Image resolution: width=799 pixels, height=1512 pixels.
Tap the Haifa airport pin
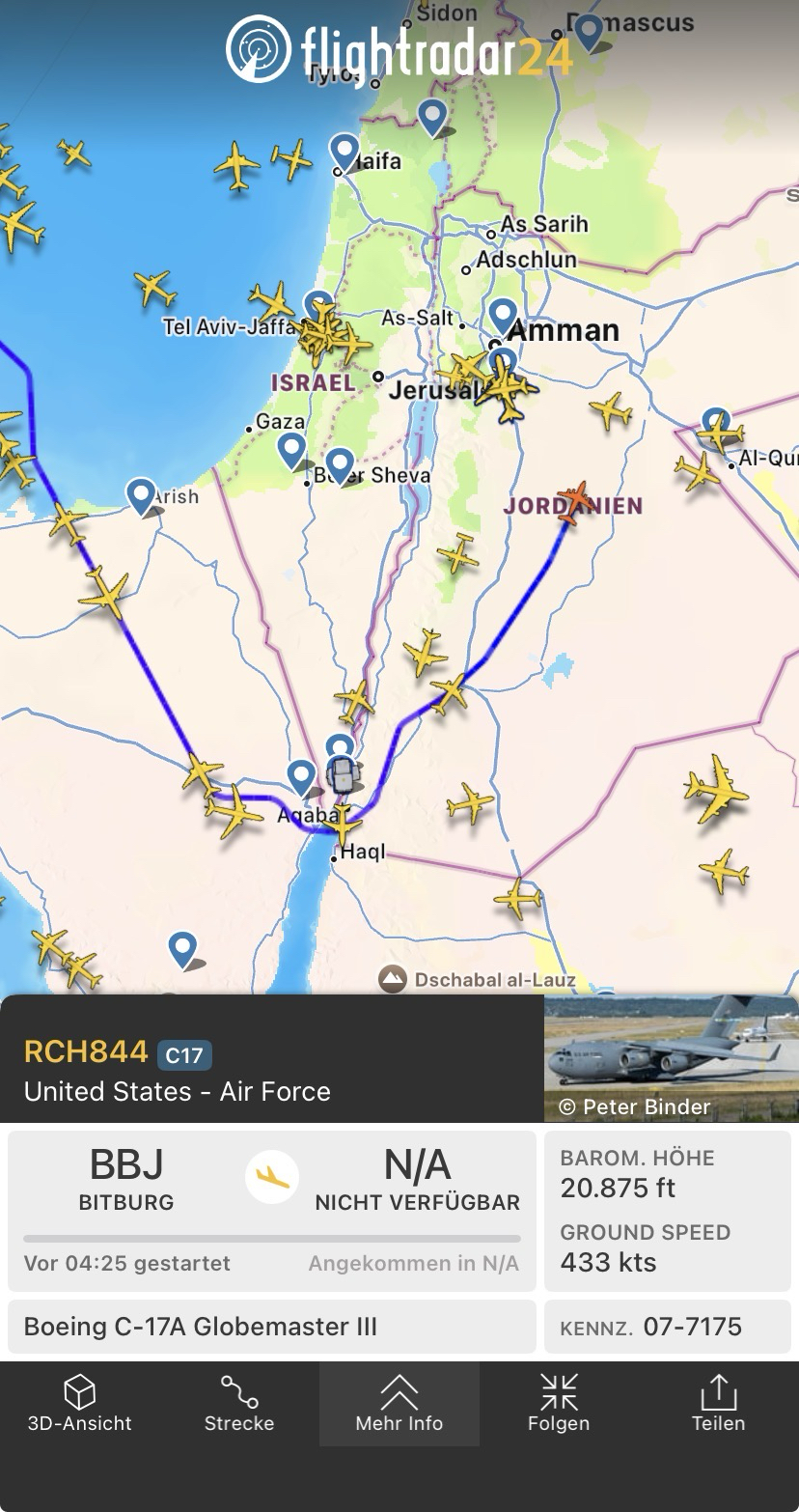(x=344, y=153)
